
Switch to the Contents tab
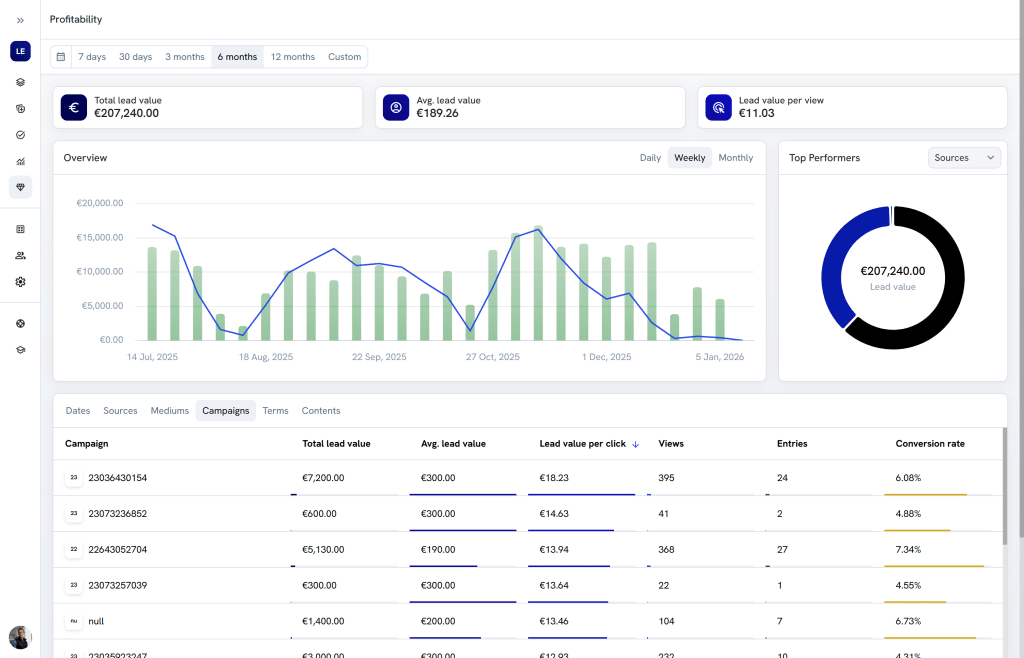(321, 411)
